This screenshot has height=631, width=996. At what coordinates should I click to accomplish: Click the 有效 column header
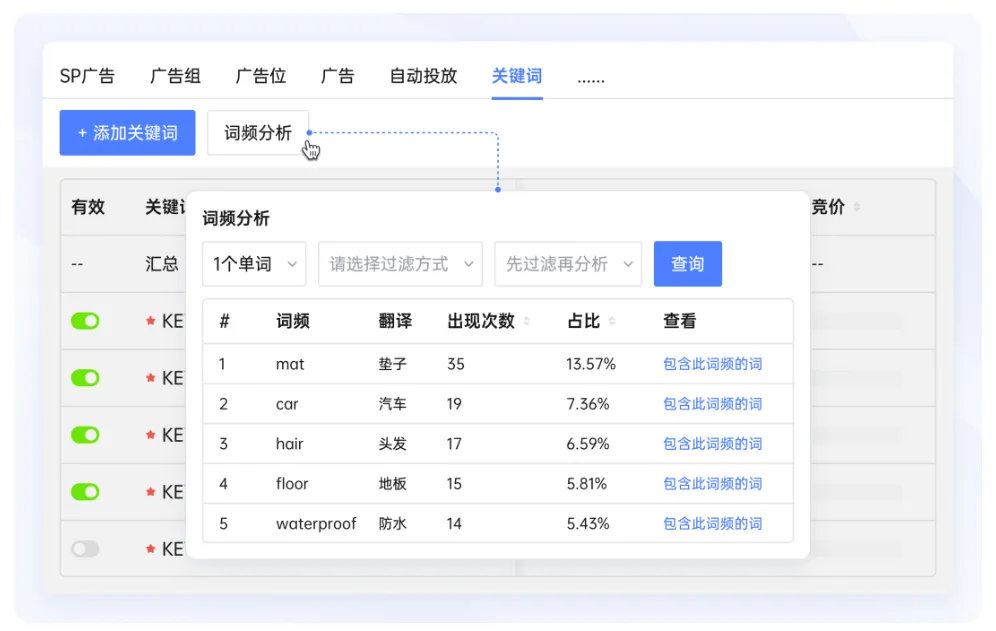point(88,207)
